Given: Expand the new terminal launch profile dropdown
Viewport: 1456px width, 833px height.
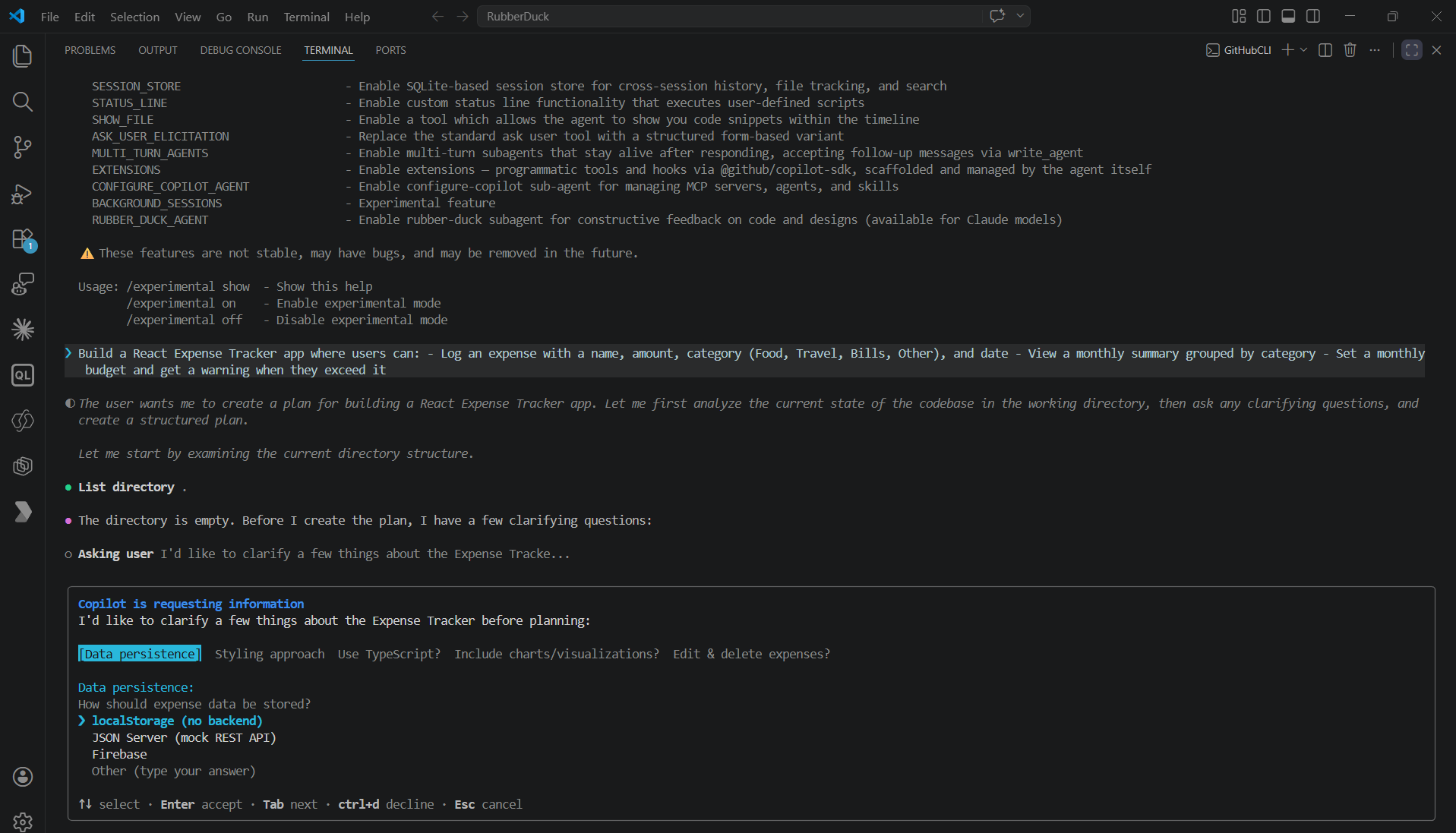Looking at the screenshot, I should pyautogui.click(x=1304, y=50).
